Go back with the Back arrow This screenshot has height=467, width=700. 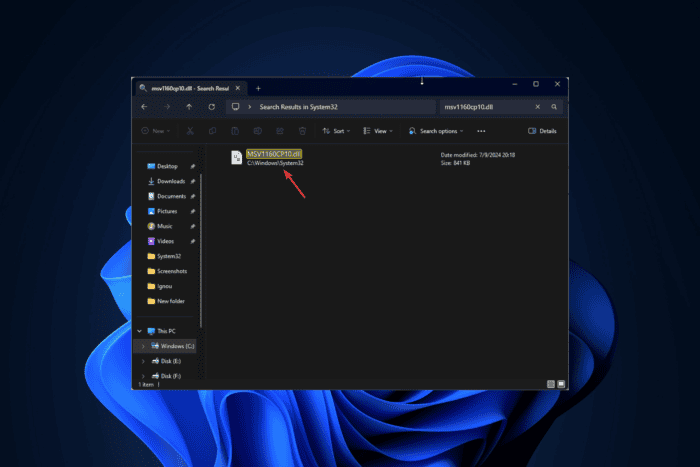144,107
